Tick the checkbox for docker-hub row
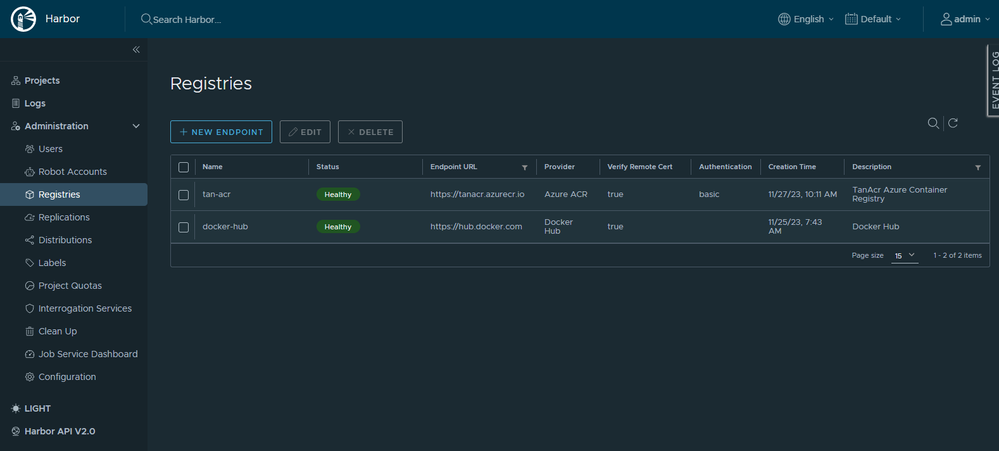Screen dimensions: 999x451 tap(183, 227)
